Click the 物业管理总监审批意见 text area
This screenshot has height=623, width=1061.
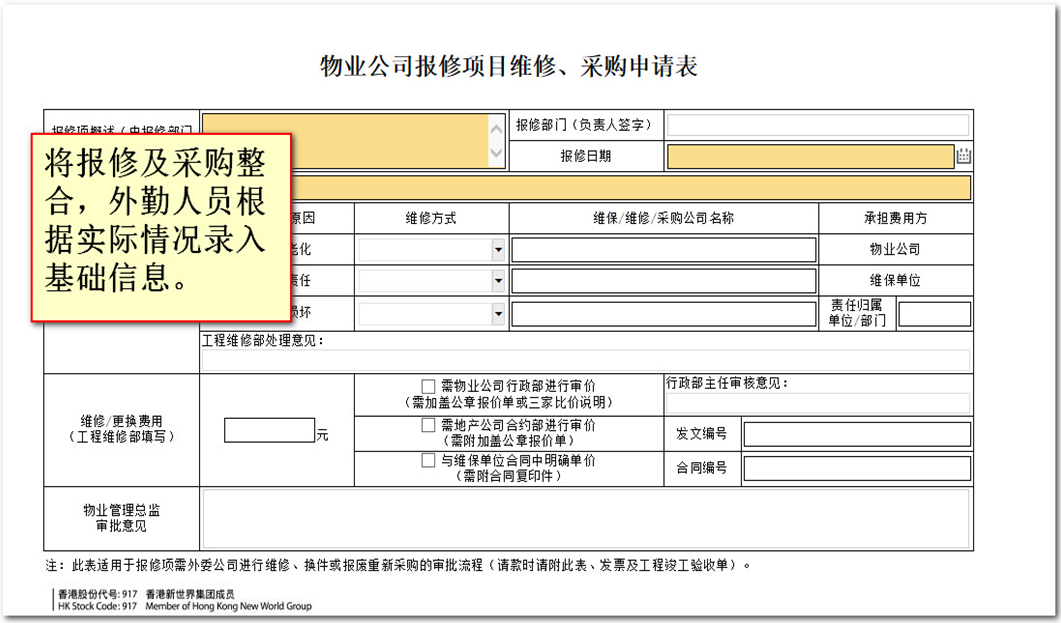pyautogui.click(x=586, y=519)
